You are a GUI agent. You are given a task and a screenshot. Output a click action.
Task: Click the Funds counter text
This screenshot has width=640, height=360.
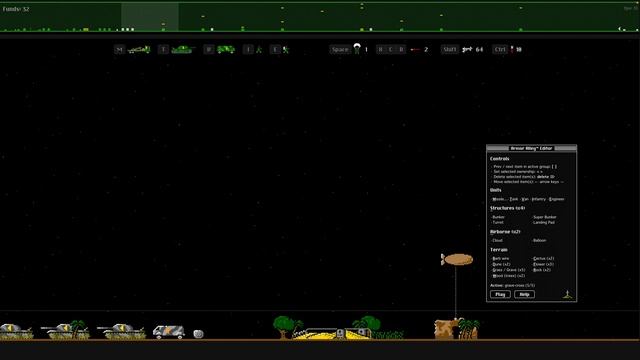[16, 9]
